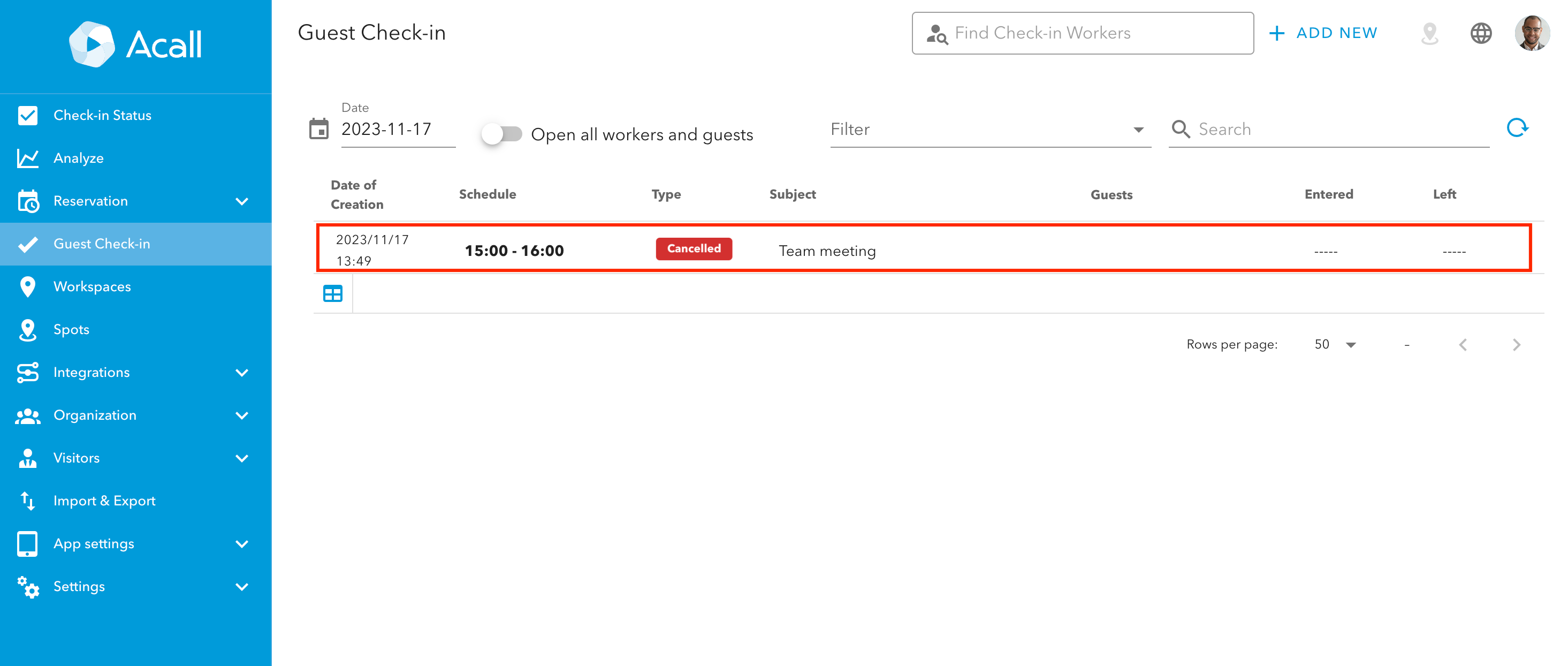Open Analyze in sidebar
The height and width of the screenshot is (666, 1568).
[136, 158]
